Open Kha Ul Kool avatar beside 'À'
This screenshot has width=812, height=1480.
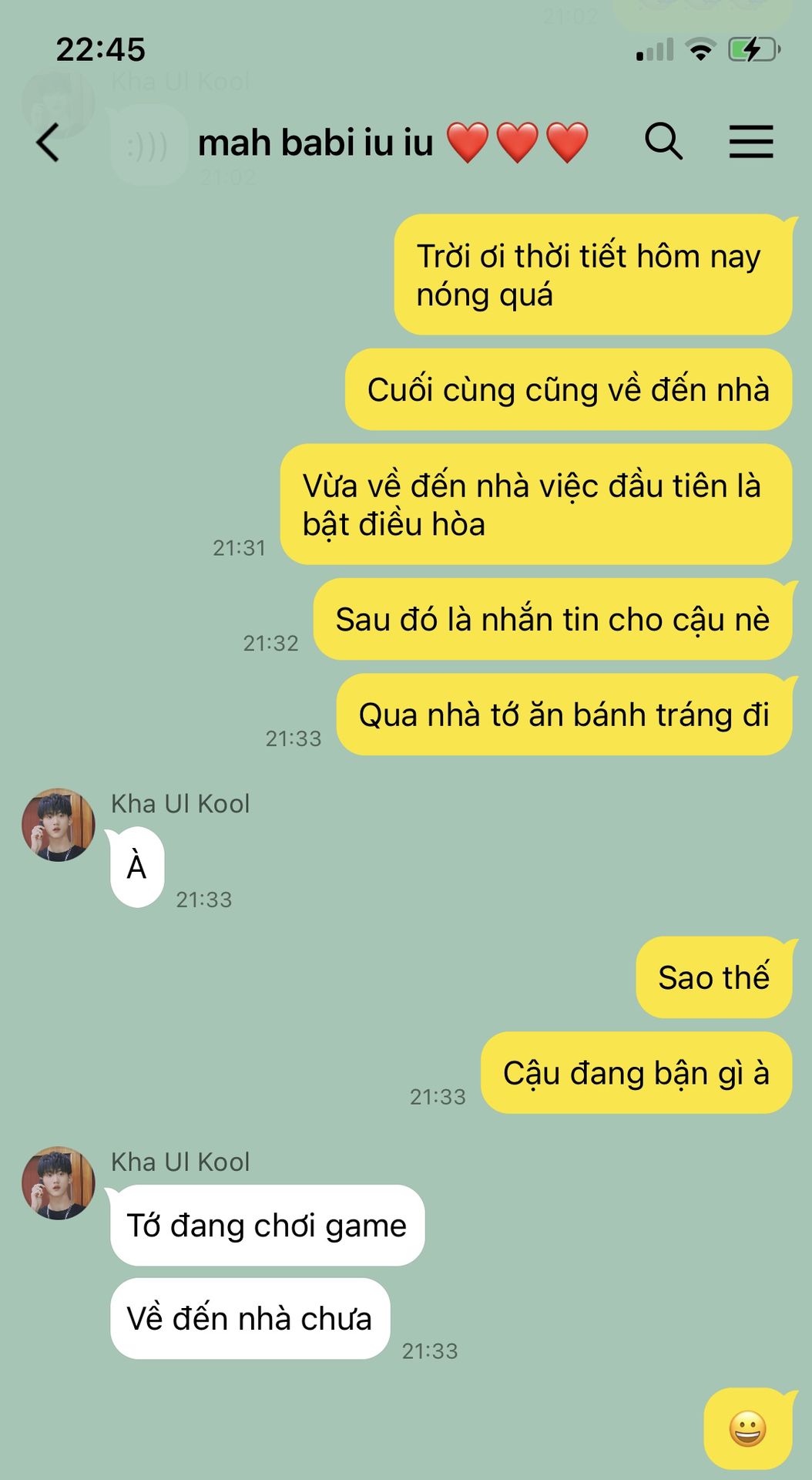click(59, 825)
